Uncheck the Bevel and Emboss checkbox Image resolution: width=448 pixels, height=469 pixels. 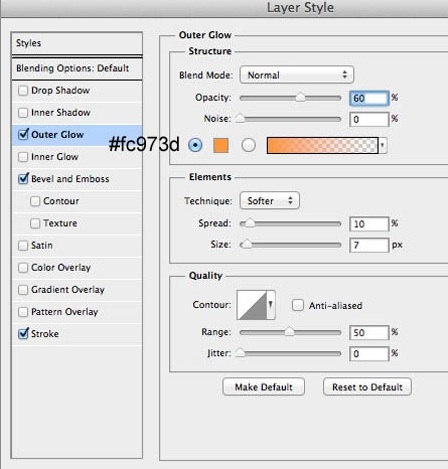(23, 179)
